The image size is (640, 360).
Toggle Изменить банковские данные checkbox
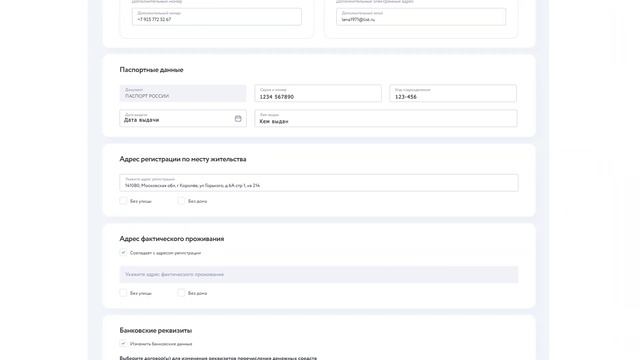point(123,344)
